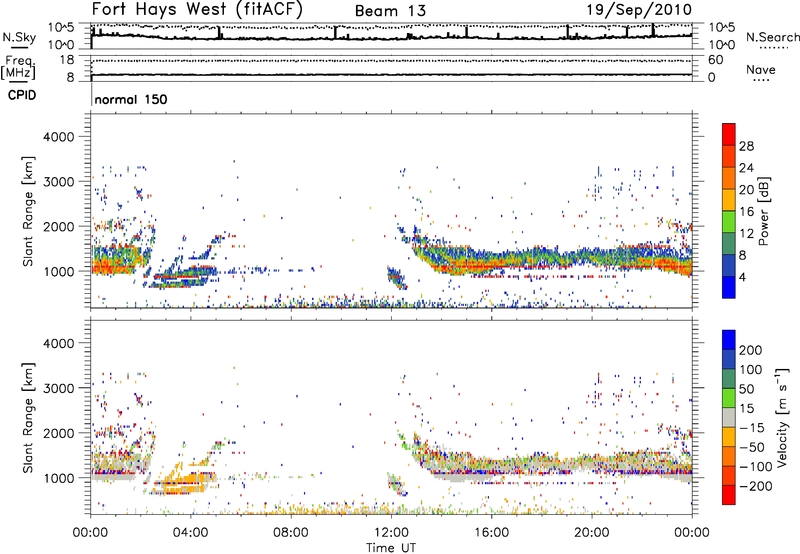The width and height of the screenshot is (800, 554).
Task: Click the "200" velocity colorbar label
Action: coord(751,350)
